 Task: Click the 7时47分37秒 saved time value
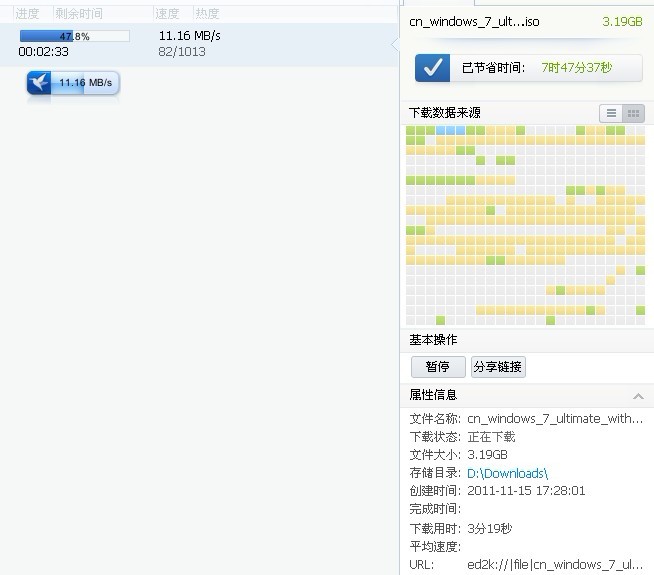576,68
